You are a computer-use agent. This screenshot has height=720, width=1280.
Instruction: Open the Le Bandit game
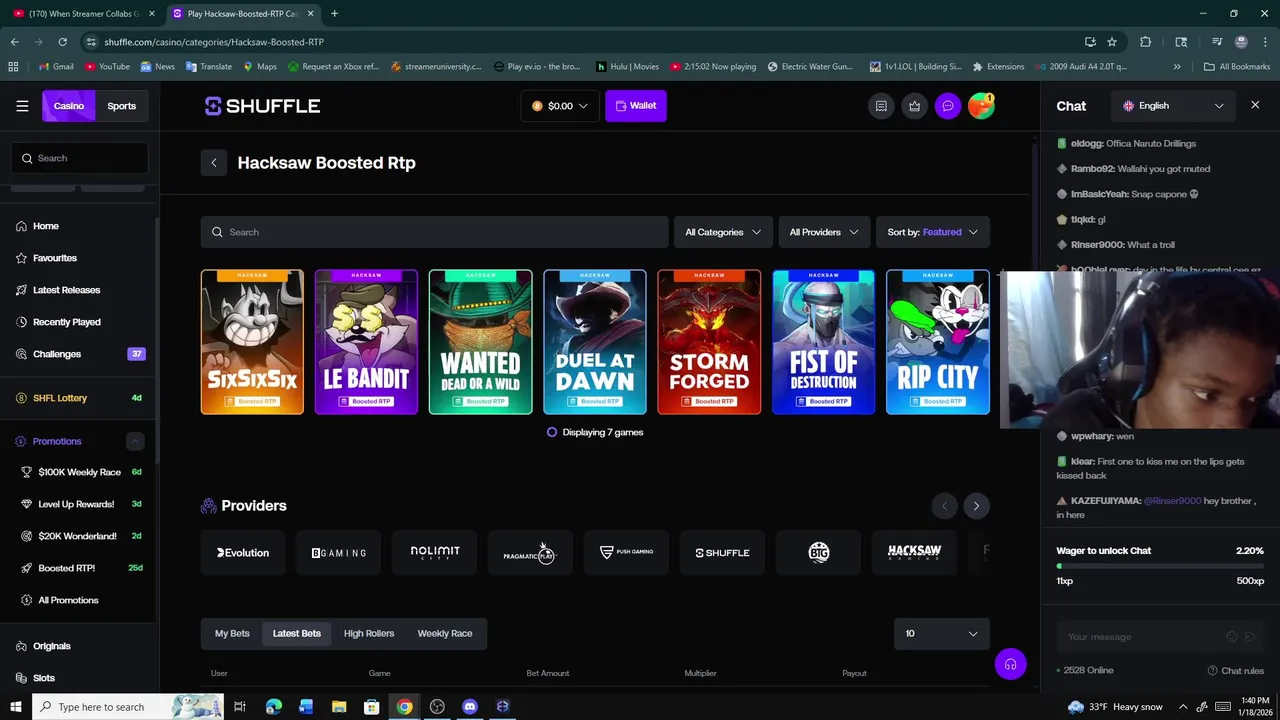click(x=366, y=342)
